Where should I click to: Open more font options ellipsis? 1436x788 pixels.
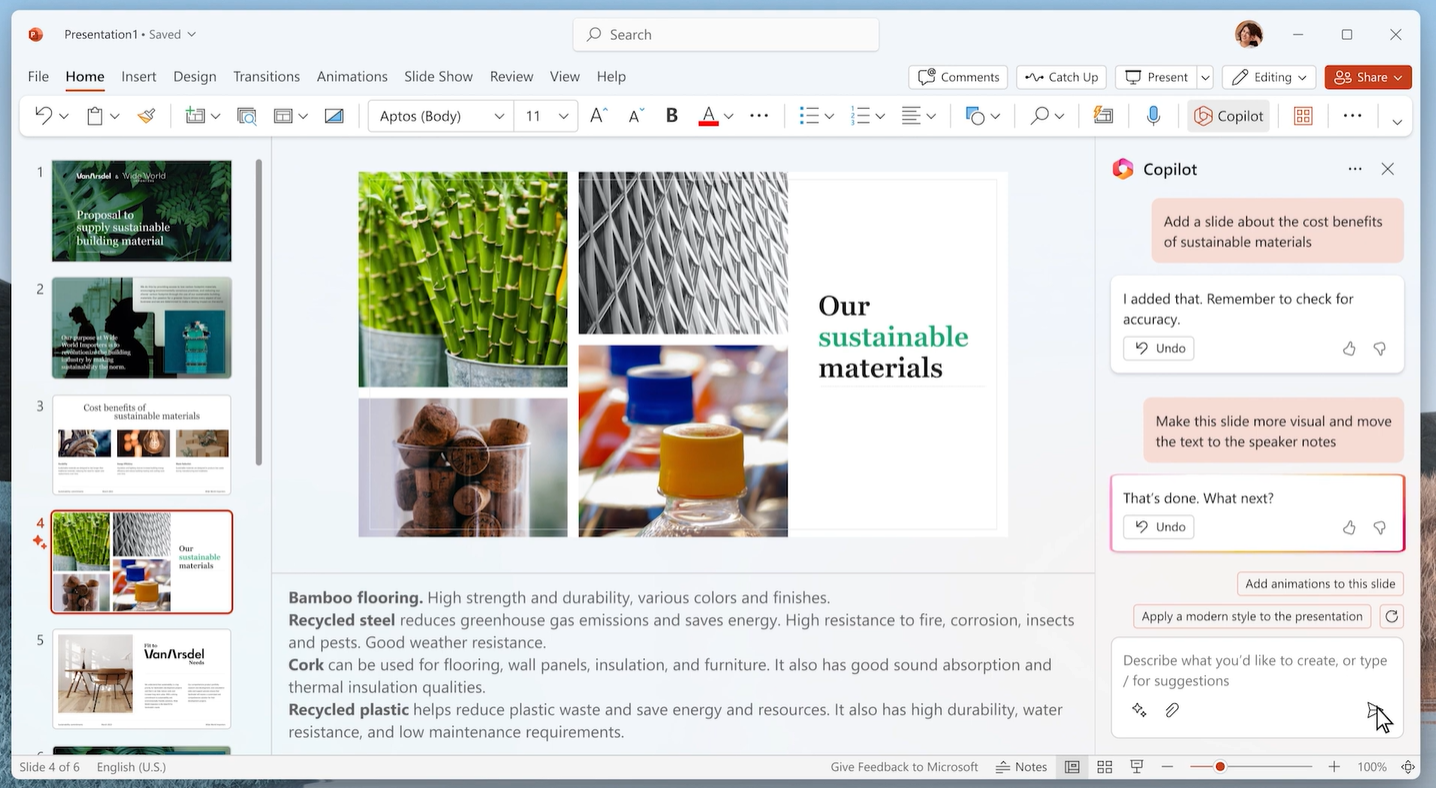pos(759,116)
